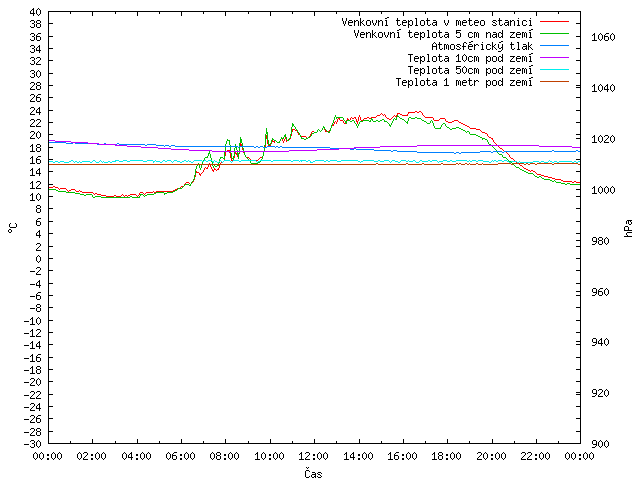Click the '22:00' time axis label
Screen dimensions: 640x480
pyautogui.click(x=536, y=456)
